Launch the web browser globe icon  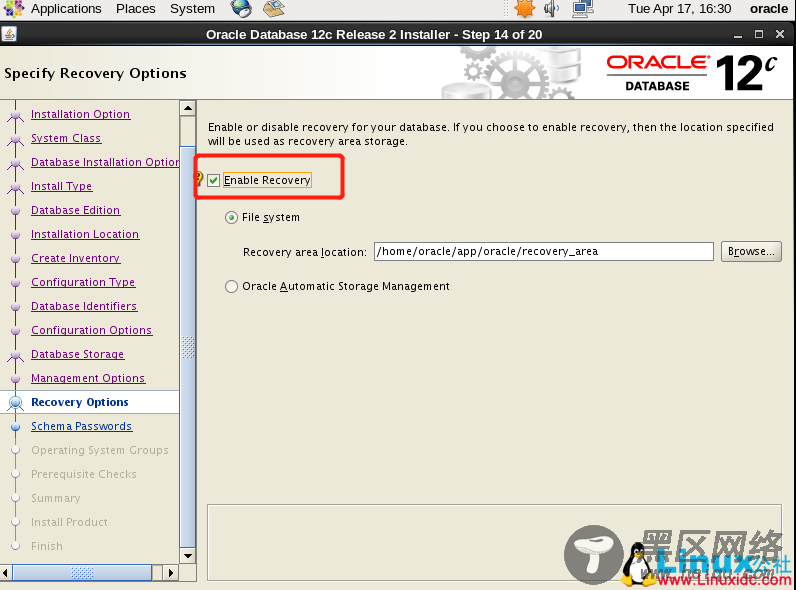tap(241, 9)
